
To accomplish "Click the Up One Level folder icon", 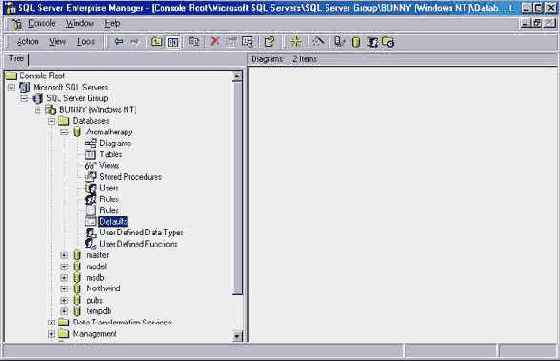I will [x=156, y=42].
